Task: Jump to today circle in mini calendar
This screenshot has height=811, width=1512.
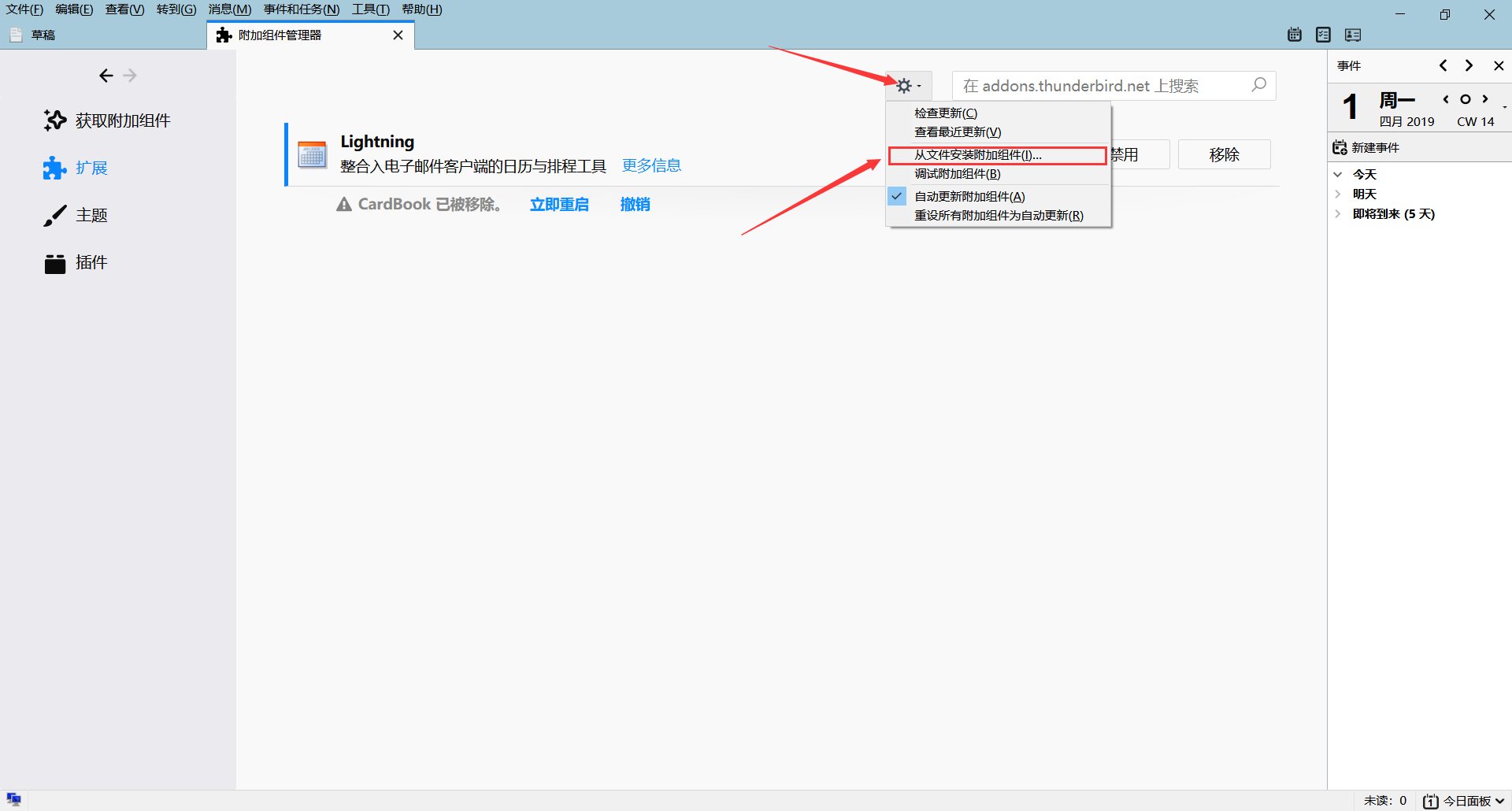Action: (x=1465, y=99)
